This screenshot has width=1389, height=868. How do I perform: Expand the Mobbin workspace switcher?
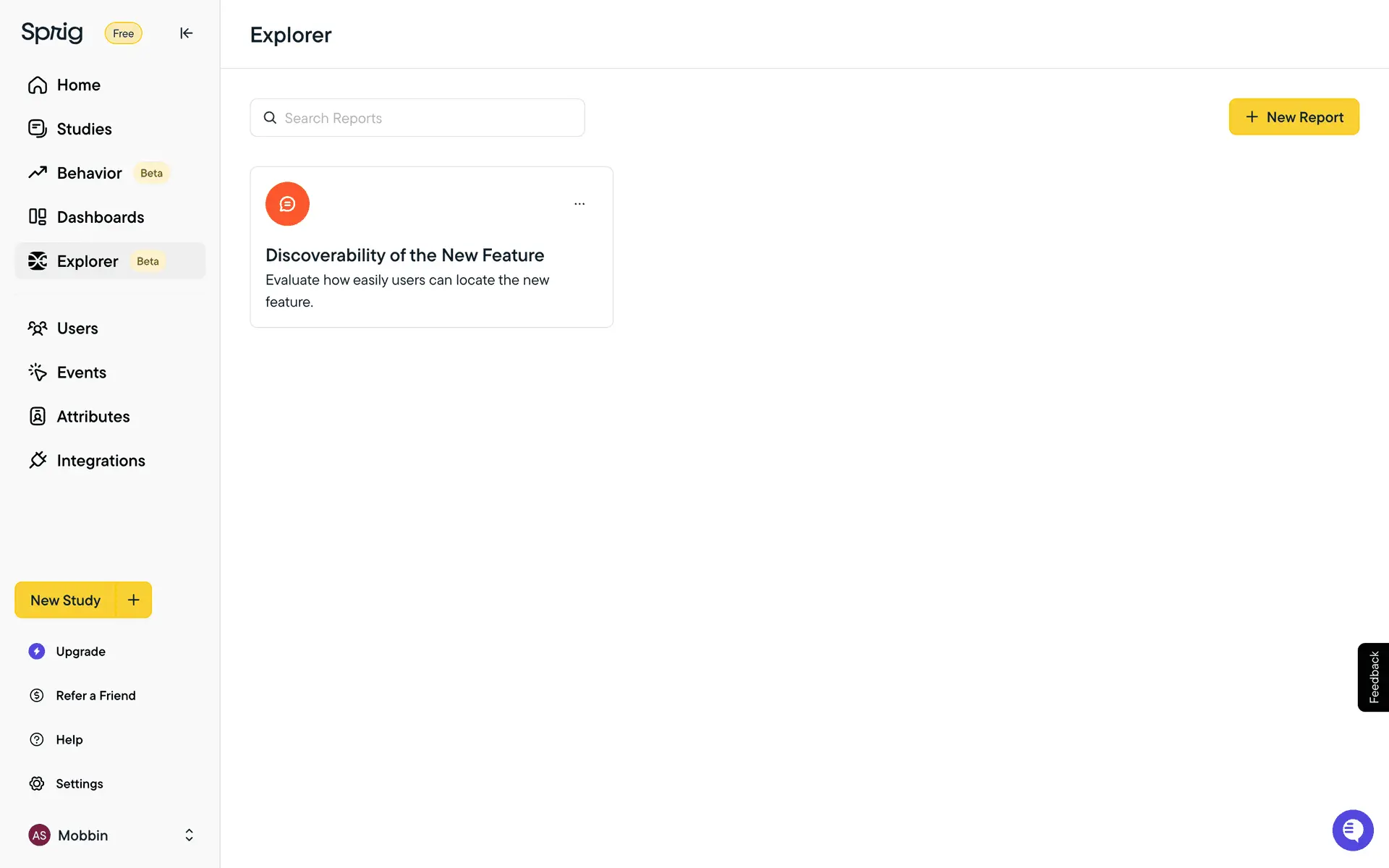pos(189,835)
